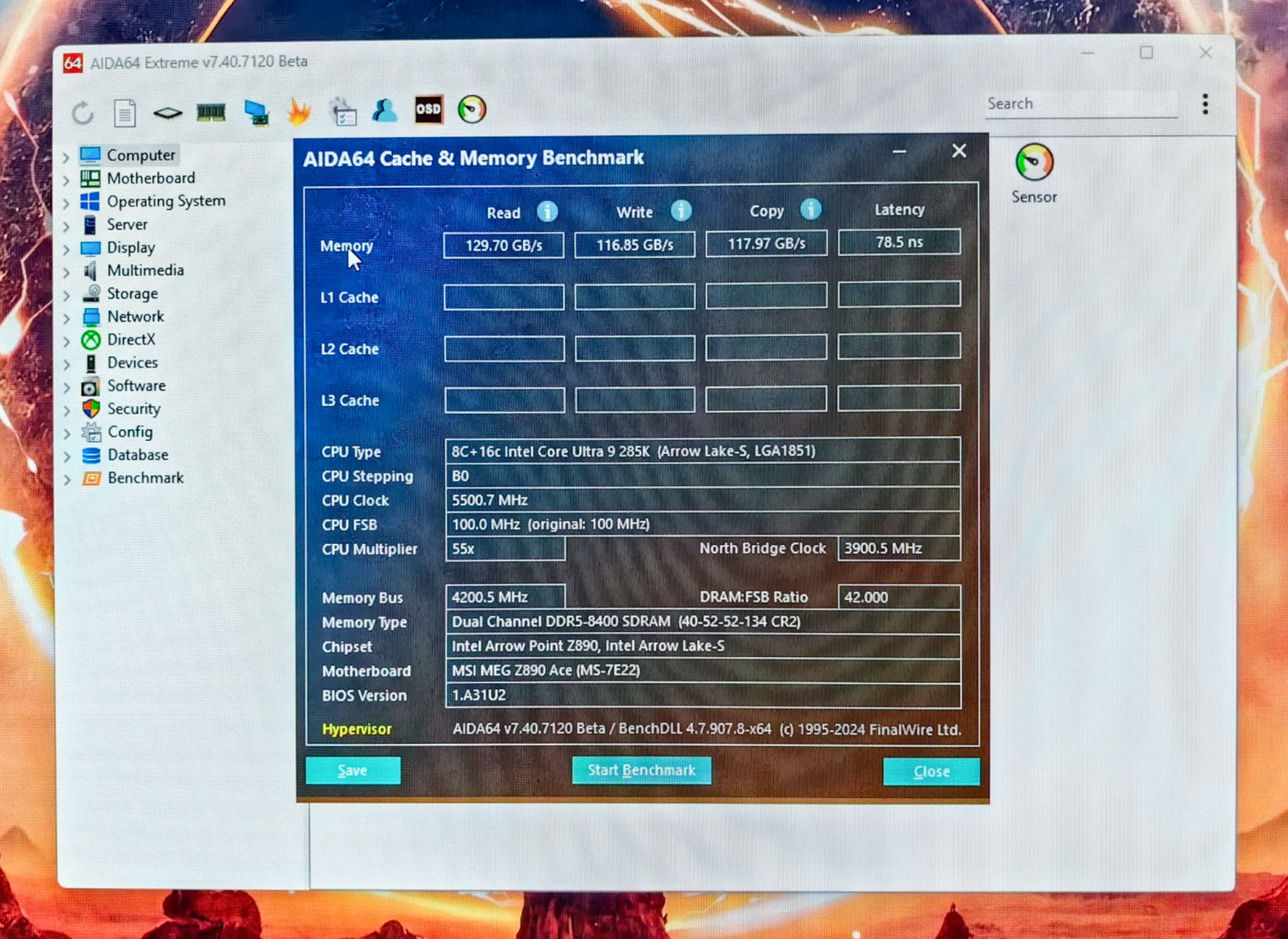Click the Read info icon
The height and width of the screenshot is (939, 1288).
[x=547, y=212]
